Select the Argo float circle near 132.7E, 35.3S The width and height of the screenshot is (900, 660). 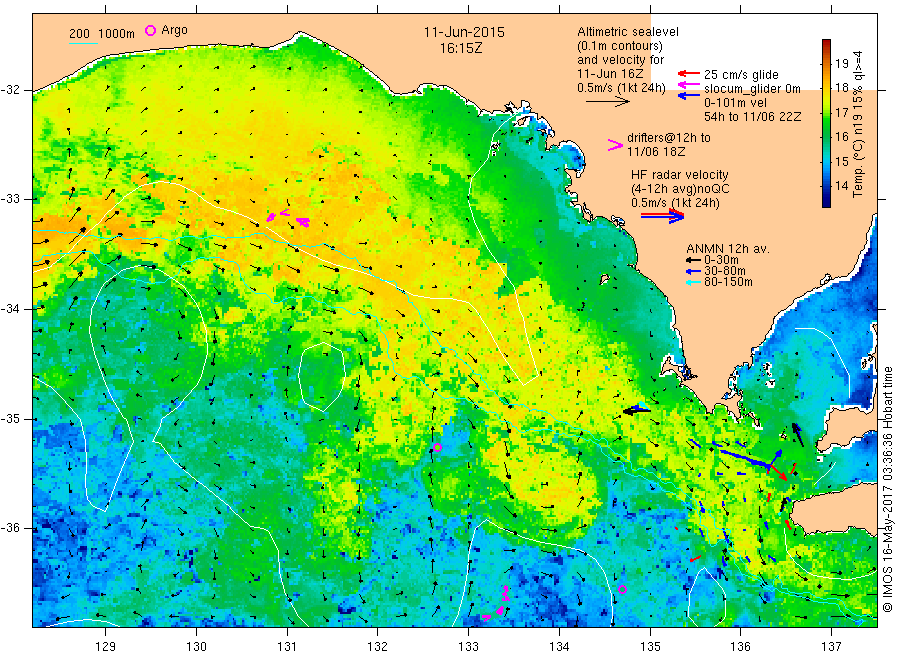(437, 448)
